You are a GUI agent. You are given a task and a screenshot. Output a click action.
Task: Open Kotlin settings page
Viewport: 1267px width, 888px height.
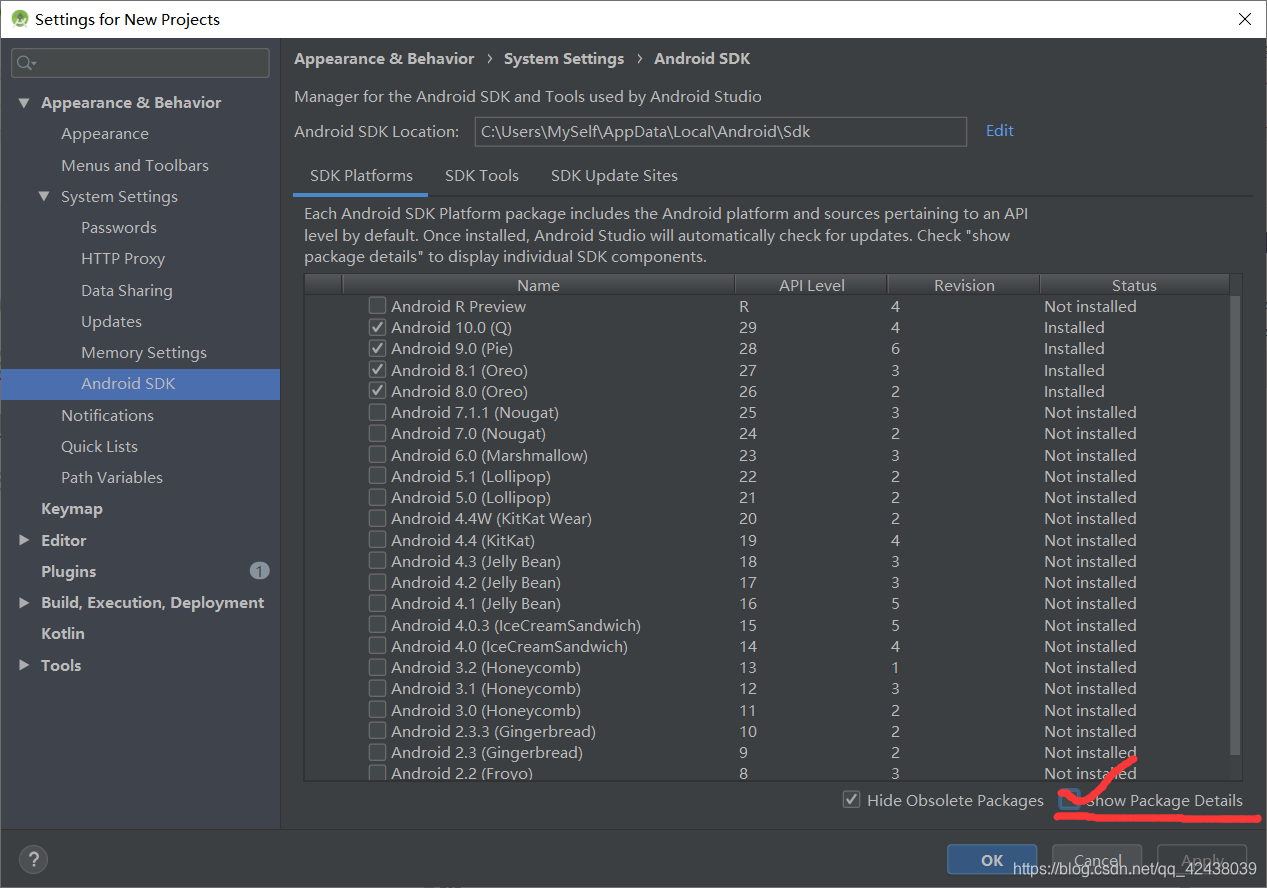click(63, 634)
